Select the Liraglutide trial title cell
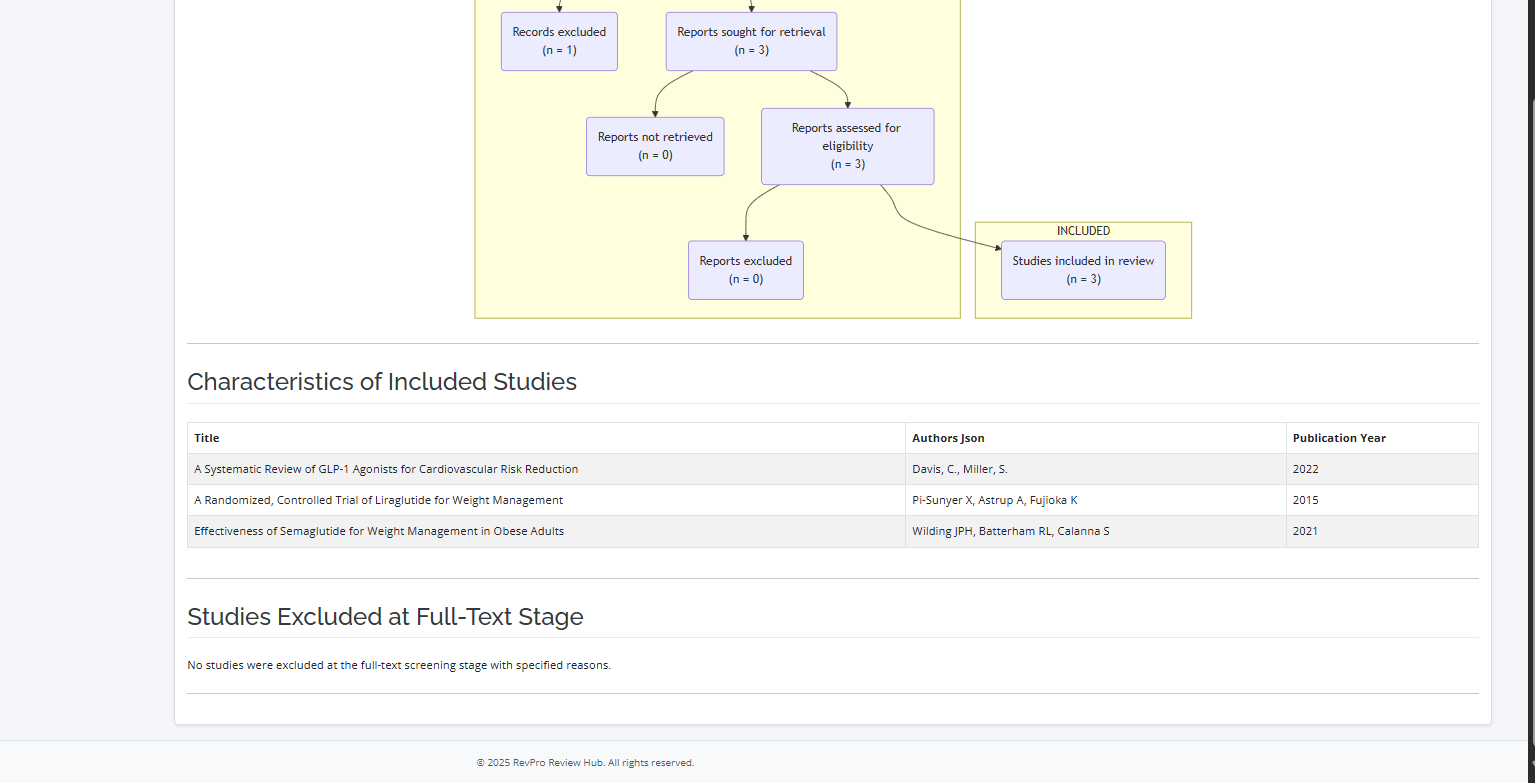This screenshot has width=1535, height=783. (x=378, y=500)
